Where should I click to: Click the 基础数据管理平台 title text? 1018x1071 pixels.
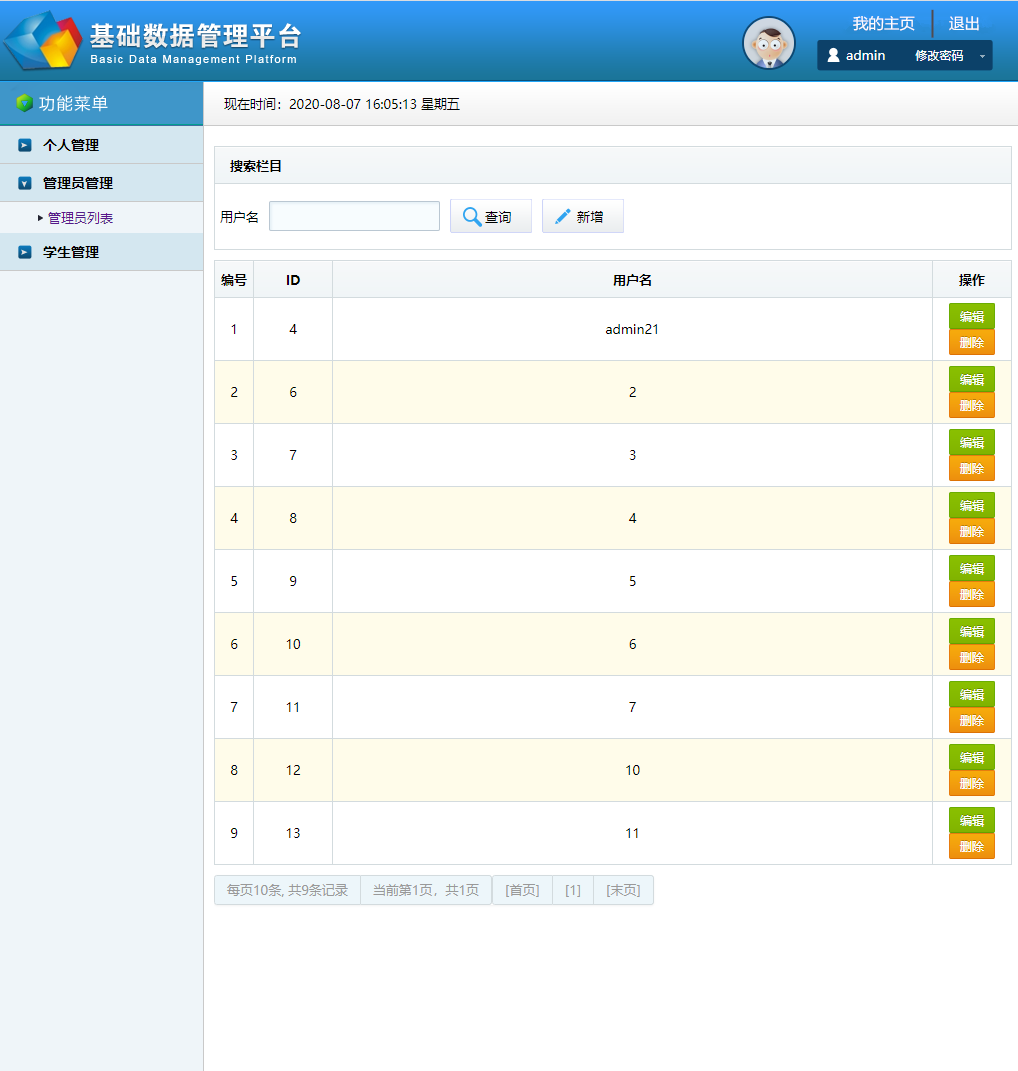pyautogui.click(x=195, y=36)
